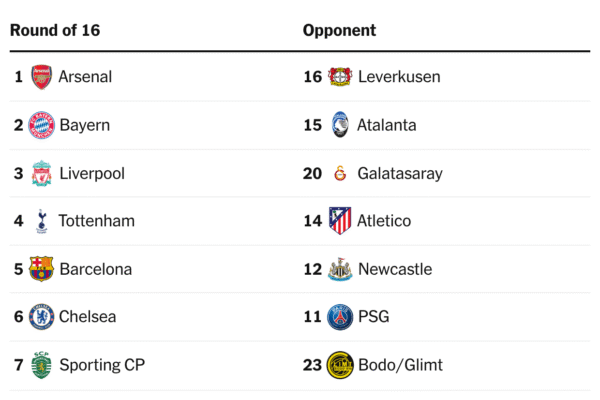Click the Sporting CP crest
This screenshot has width=600, height=400.
(41, 365)
